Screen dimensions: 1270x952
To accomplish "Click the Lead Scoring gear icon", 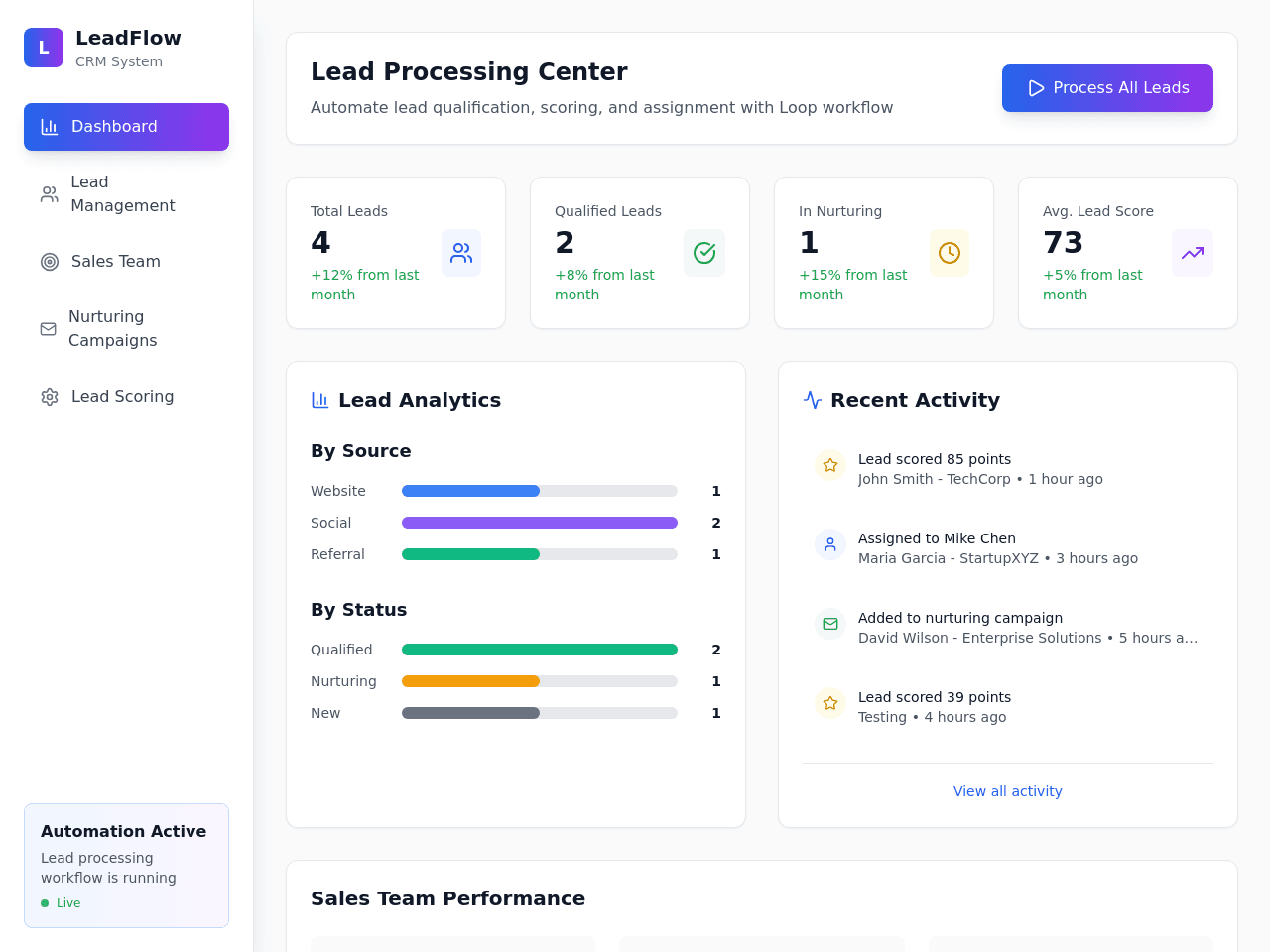I will point(49,397).
